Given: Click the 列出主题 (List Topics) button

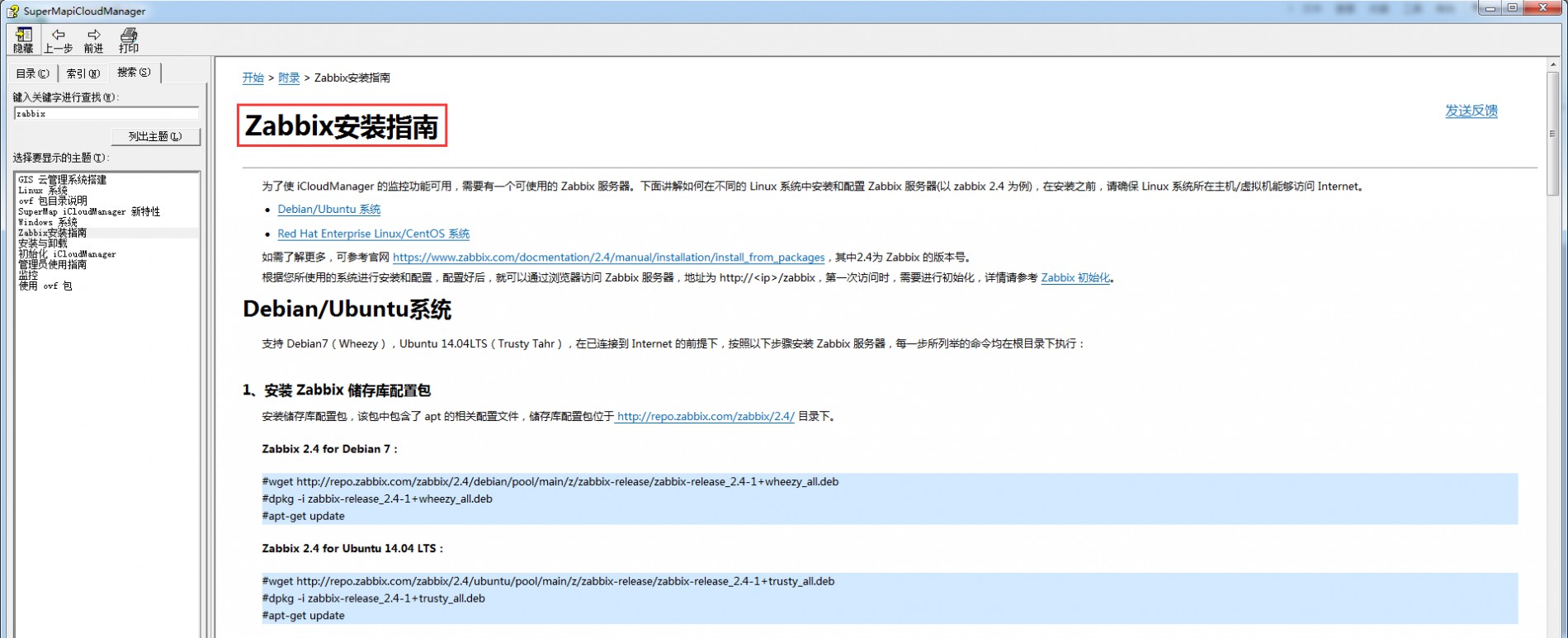Looking at the screenshot, I should [155, 136].
